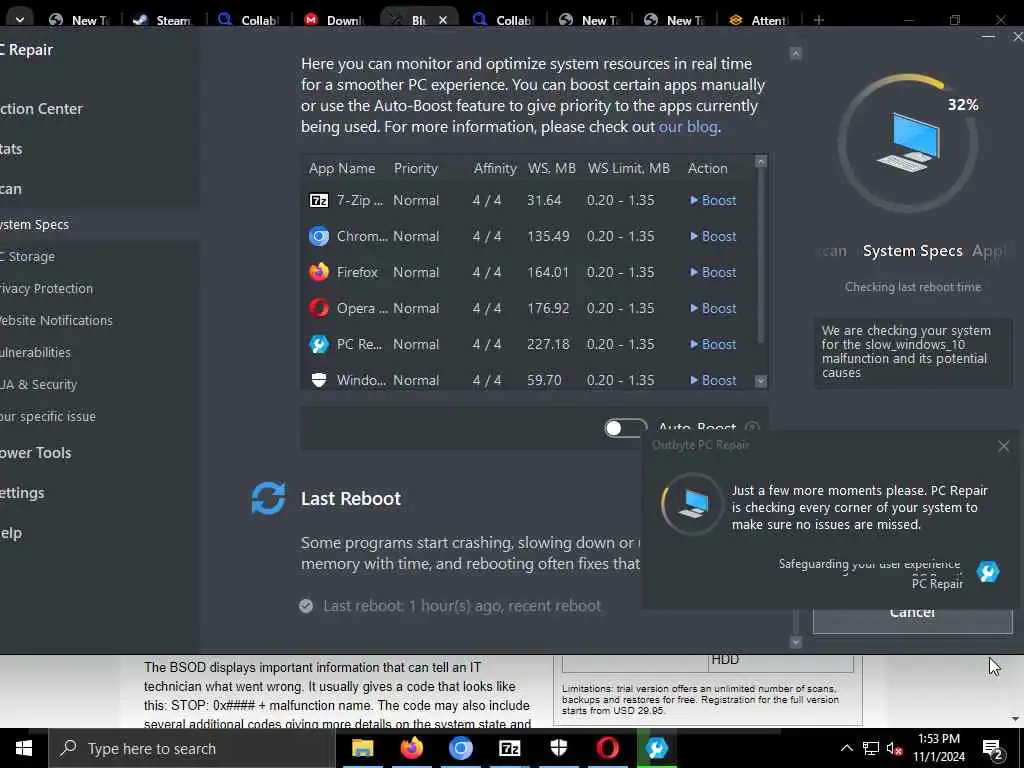This screenshot has width=1024, height=768.
Task: Click the scan progress ring showing 32%
Action: (908, 143)
